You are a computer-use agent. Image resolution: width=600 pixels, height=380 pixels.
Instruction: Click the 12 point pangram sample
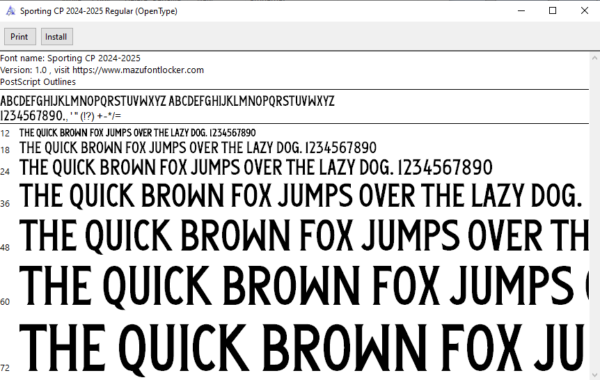[138, 133]
